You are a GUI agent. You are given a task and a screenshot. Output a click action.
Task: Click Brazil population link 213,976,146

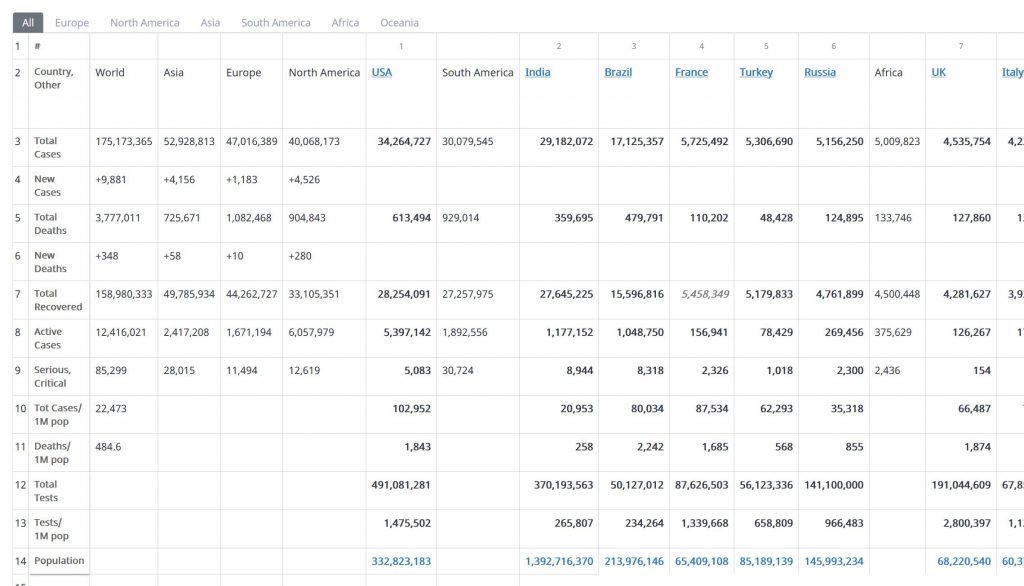tap(634, 561)
